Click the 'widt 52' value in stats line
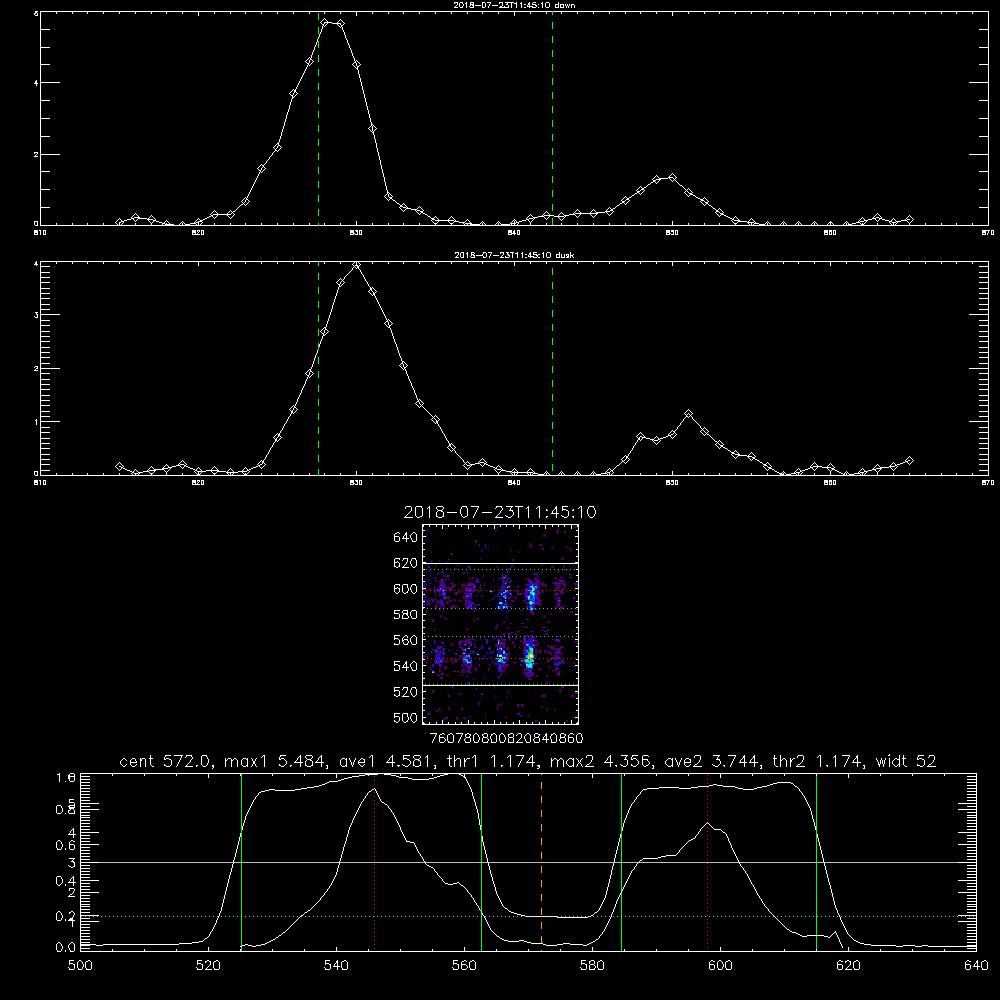Screen dimensions: 1000x1000 [x=906, y=761]
